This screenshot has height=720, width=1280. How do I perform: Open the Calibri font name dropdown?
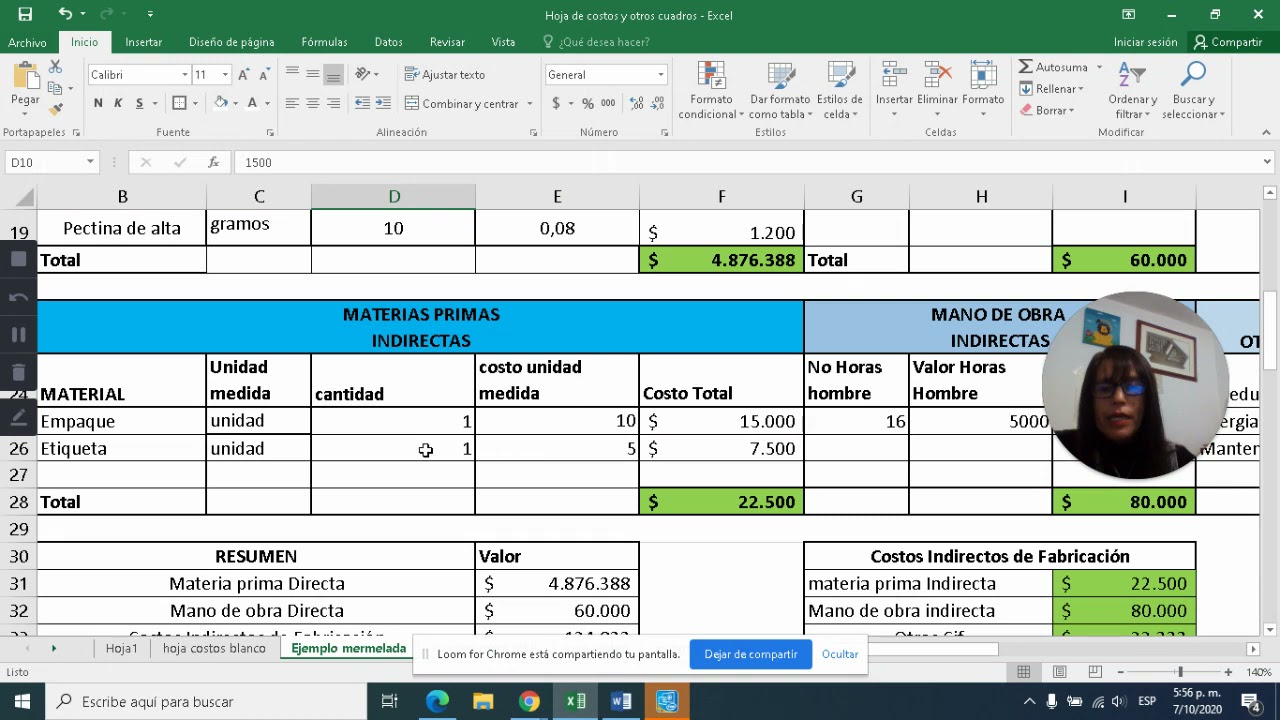pyautogui.click(x=185, y=75)
